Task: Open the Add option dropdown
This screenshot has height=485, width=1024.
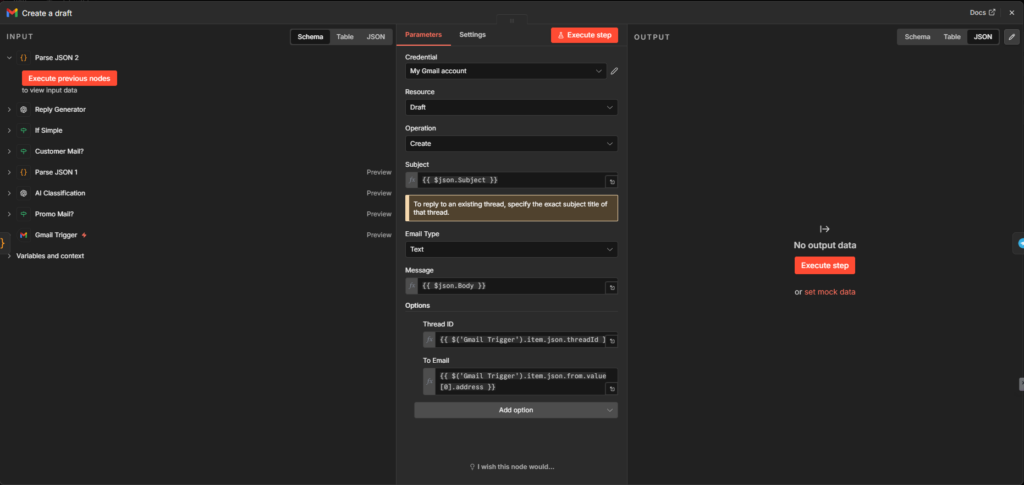Action: tap(516, 410)
